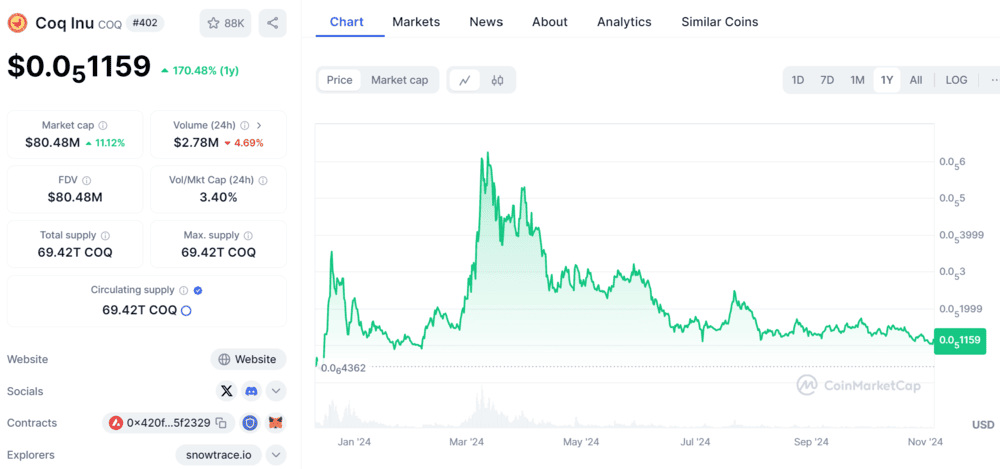Open snowtrace.io explorer link
Screen dimensions: 1000x469
point(218,455)
